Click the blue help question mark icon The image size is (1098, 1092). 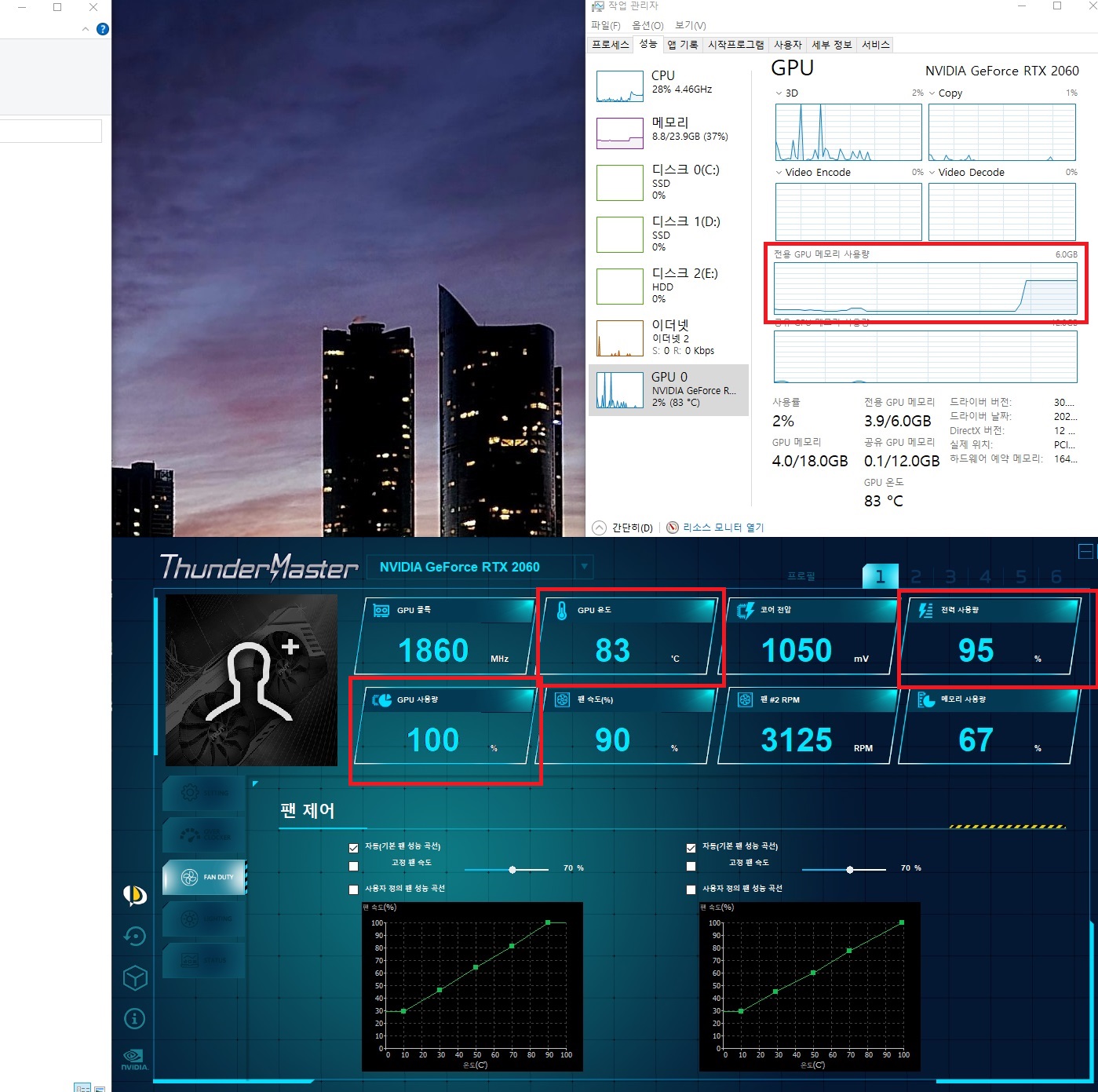click(x=102, y=29)
